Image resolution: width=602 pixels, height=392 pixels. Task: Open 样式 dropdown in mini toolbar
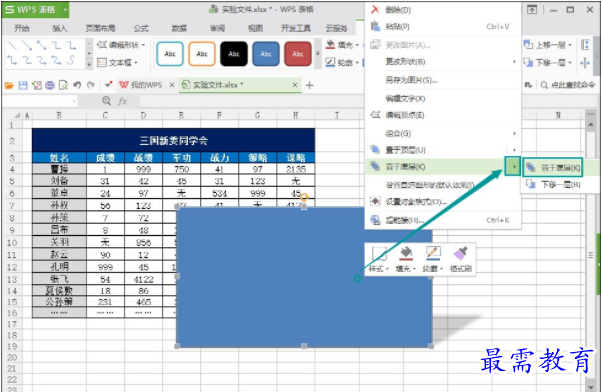coord(379,259)
